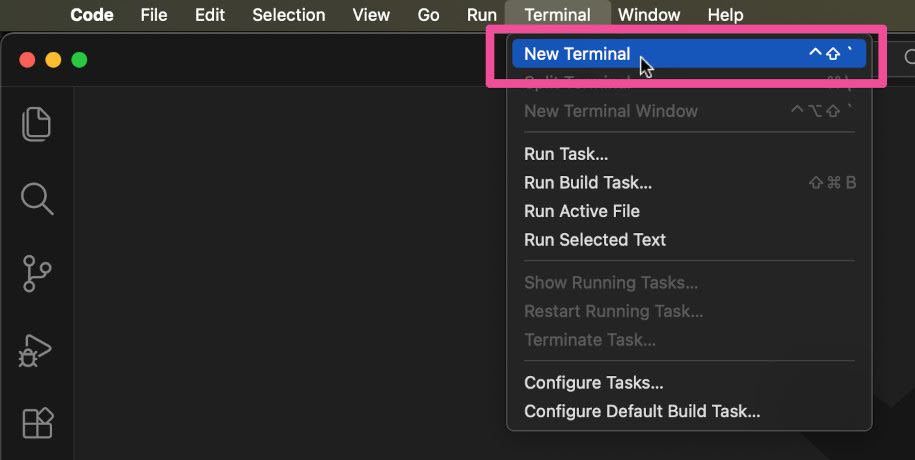Open the Edit menu
Screen dimensions: 915x460
(x=210, y=15)
